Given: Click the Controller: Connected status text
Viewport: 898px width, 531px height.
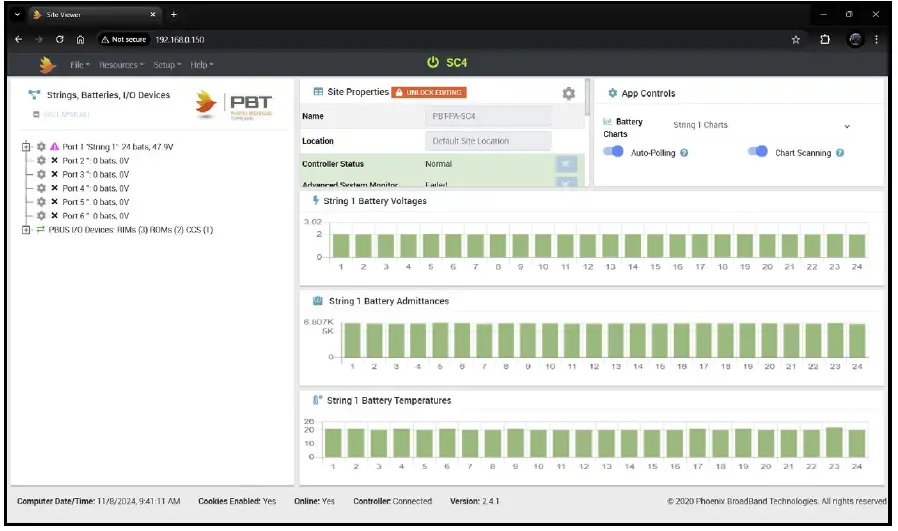Looking at the screenshot, I should 392,501.
